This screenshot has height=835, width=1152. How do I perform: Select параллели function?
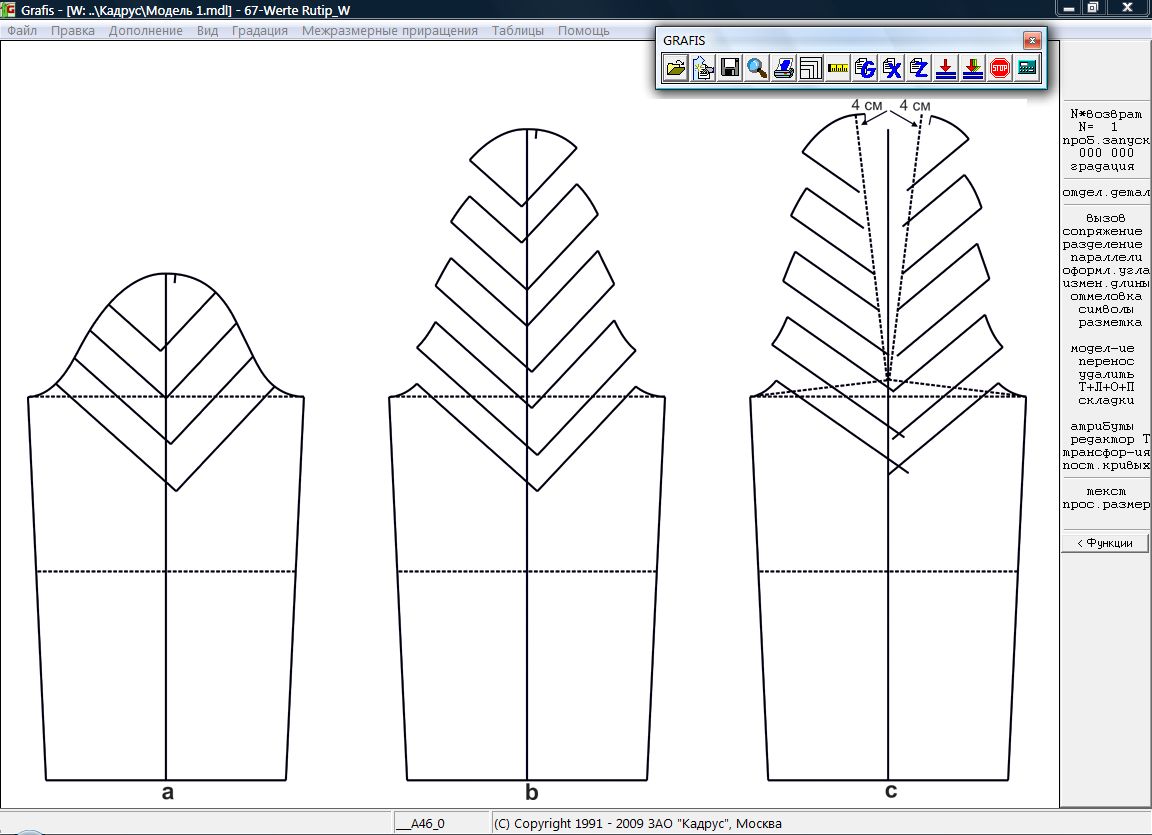pos(1106,258)
